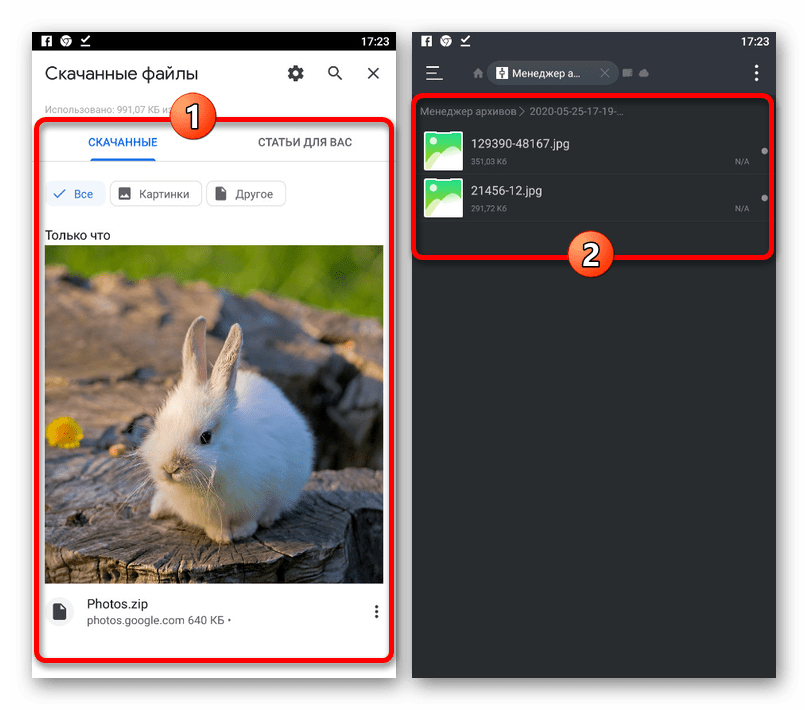Switch to the СКАЧАННЫЕ tab
Viewport: 808px width, 710px height.
(x=123, y=142)
